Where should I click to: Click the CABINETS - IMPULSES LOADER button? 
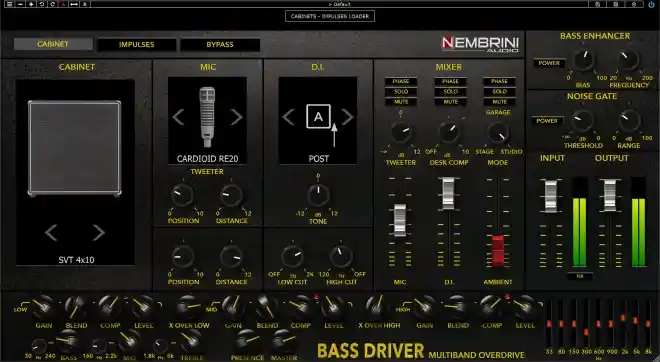pyautogui.click(x=330, y=16)
